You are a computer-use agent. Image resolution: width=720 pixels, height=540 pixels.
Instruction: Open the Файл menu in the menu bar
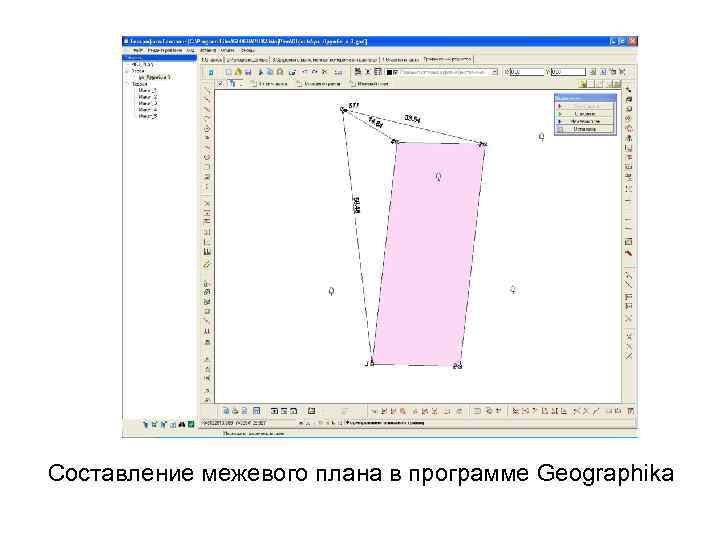point(138,50)
